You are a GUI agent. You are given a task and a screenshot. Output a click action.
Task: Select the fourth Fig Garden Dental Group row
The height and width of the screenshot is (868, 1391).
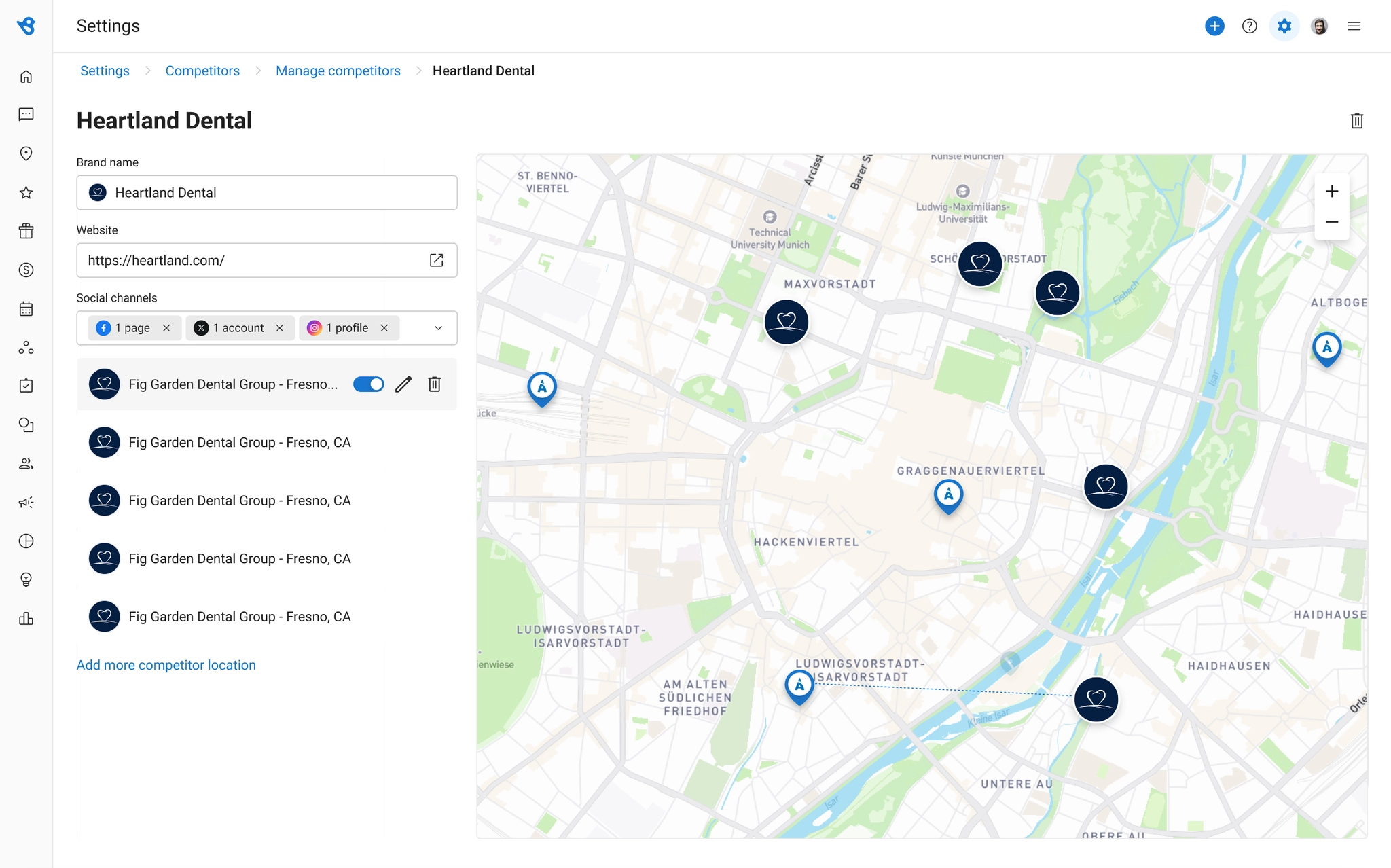pos(267,558)
